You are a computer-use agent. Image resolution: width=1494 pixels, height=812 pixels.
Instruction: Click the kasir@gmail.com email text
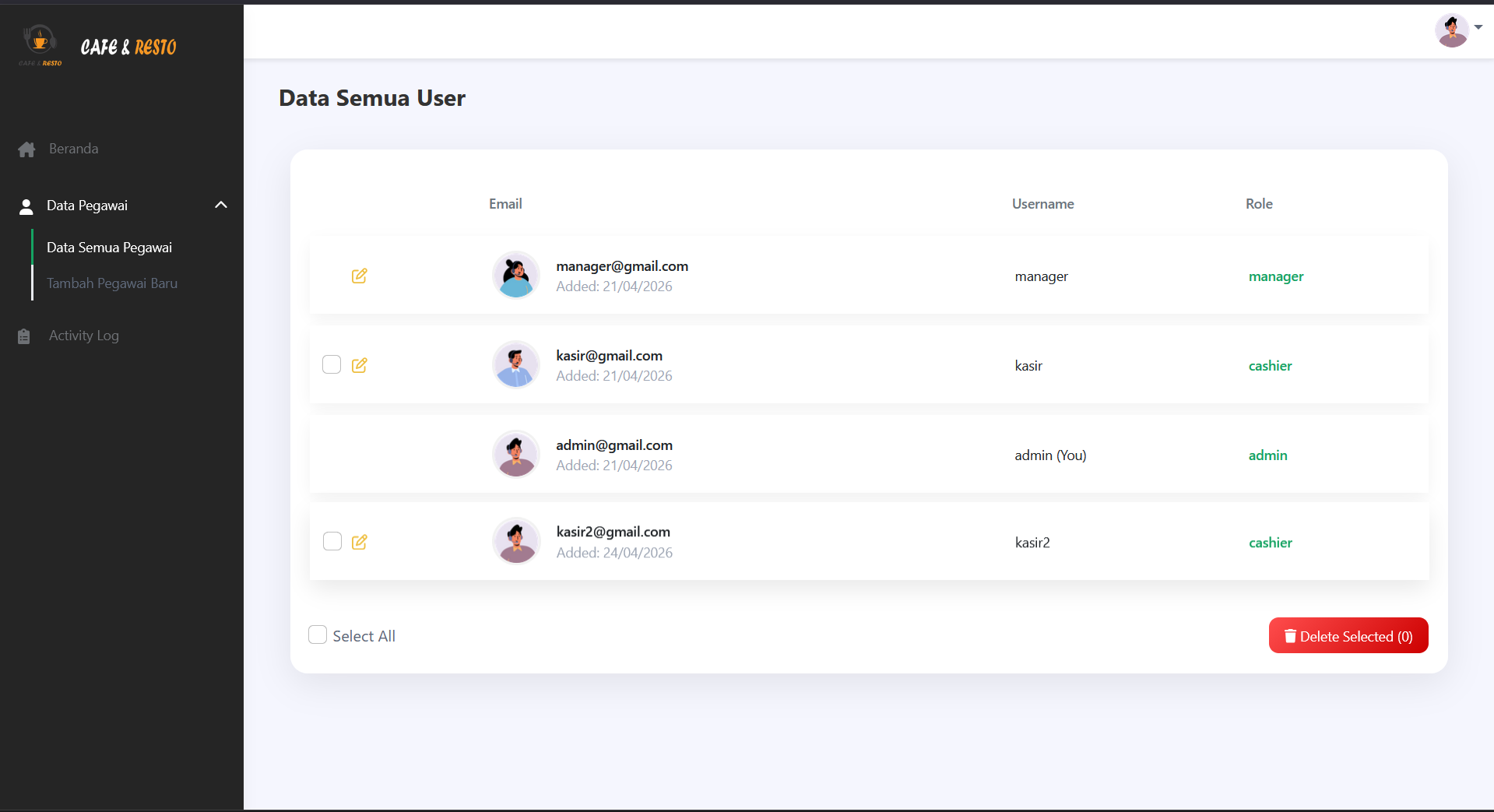[x=609, y=356]
